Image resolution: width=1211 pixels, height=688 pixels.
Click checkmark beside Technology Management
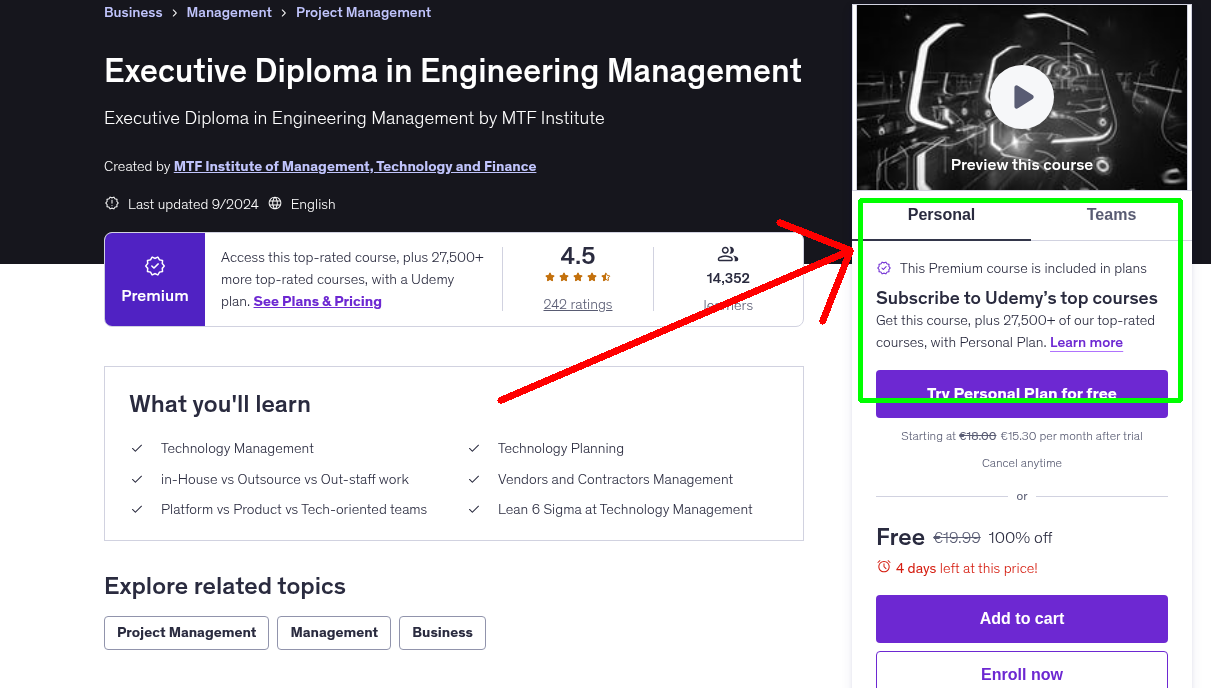point(137,449)
